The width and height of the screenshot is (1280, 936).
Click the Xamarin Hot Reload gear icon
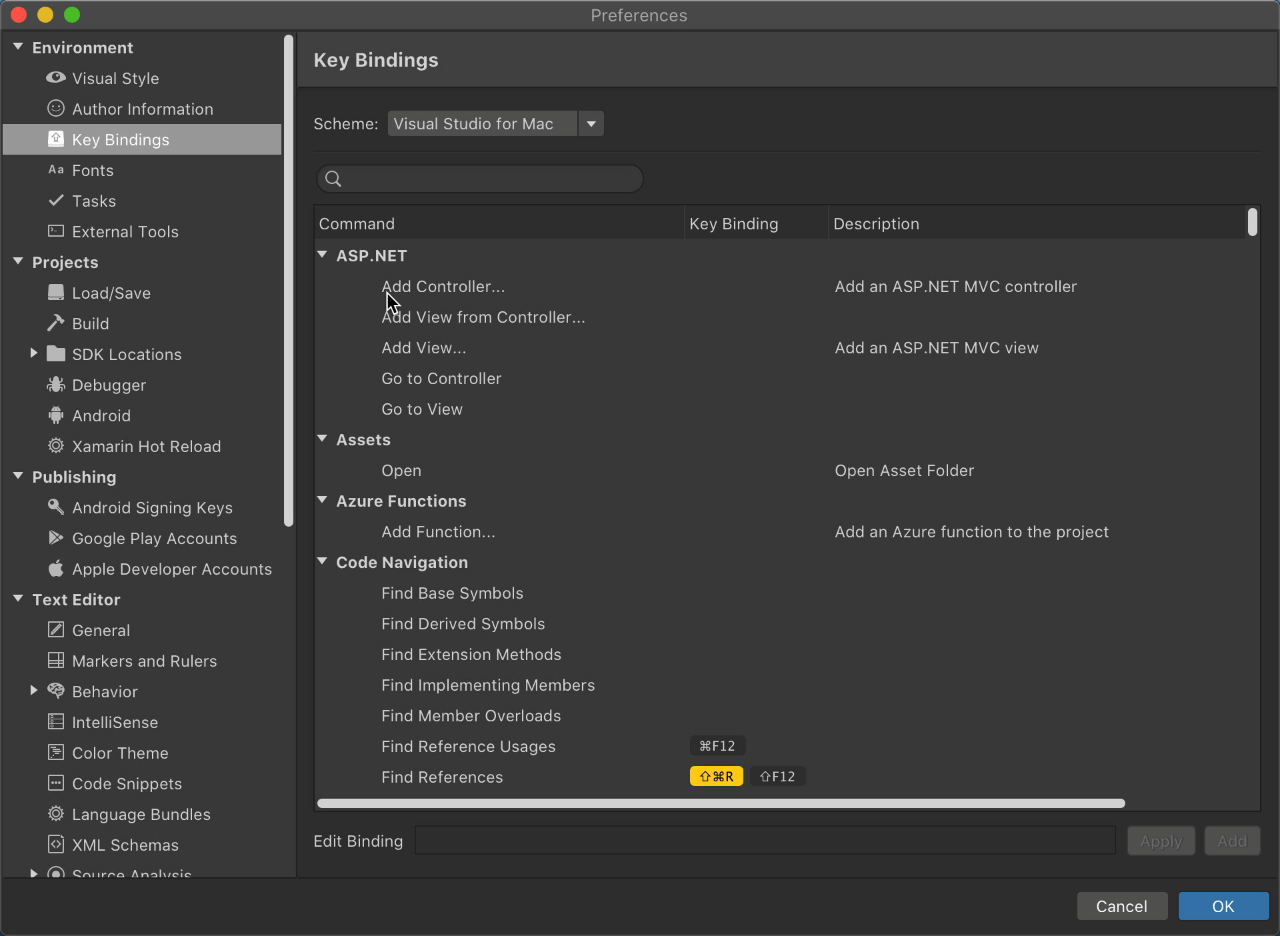(x=56, y=447)
